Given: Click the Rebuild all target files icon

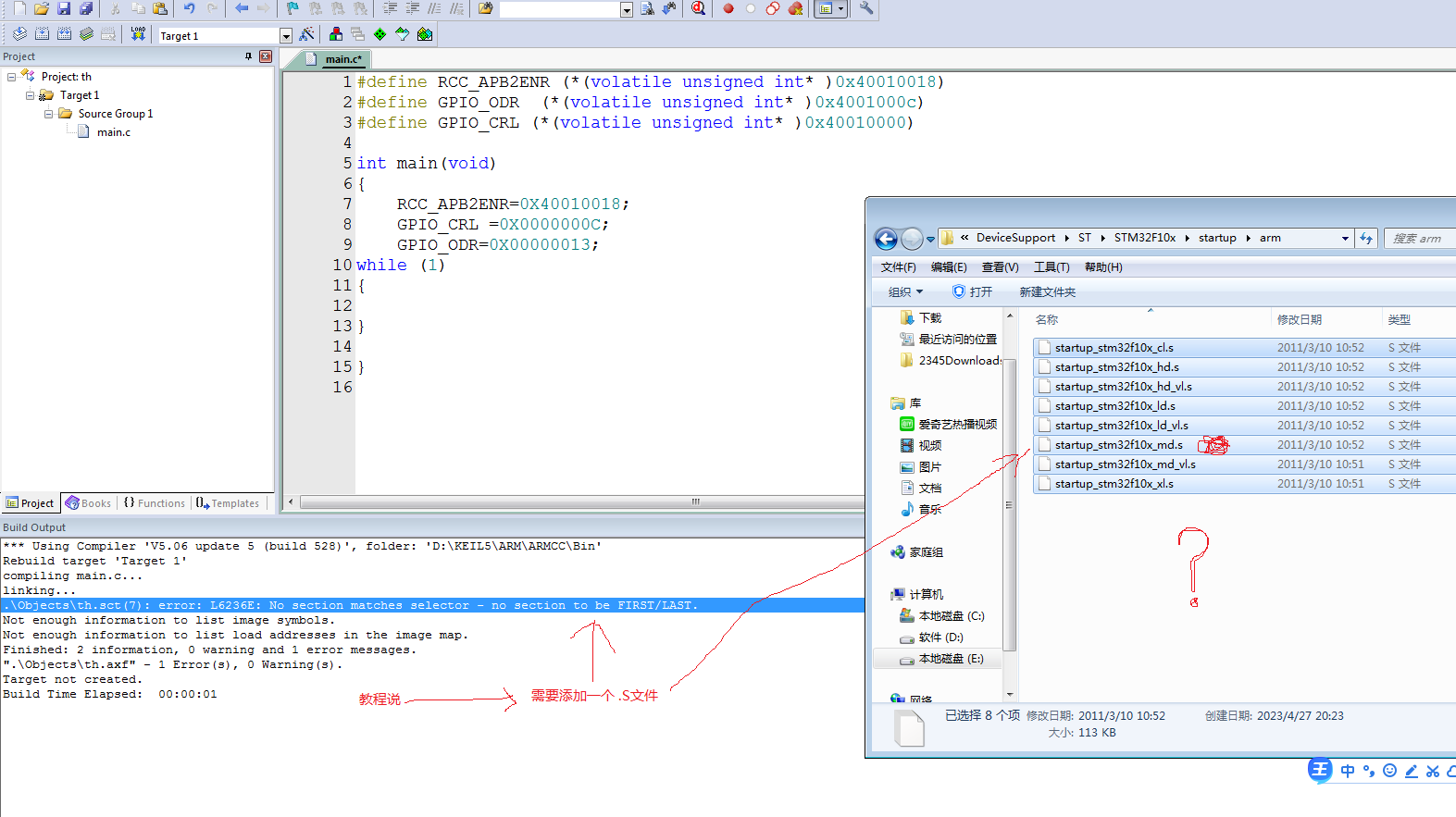Looking at the screenshot, I should pyautogui.click(x=64, y=34).
